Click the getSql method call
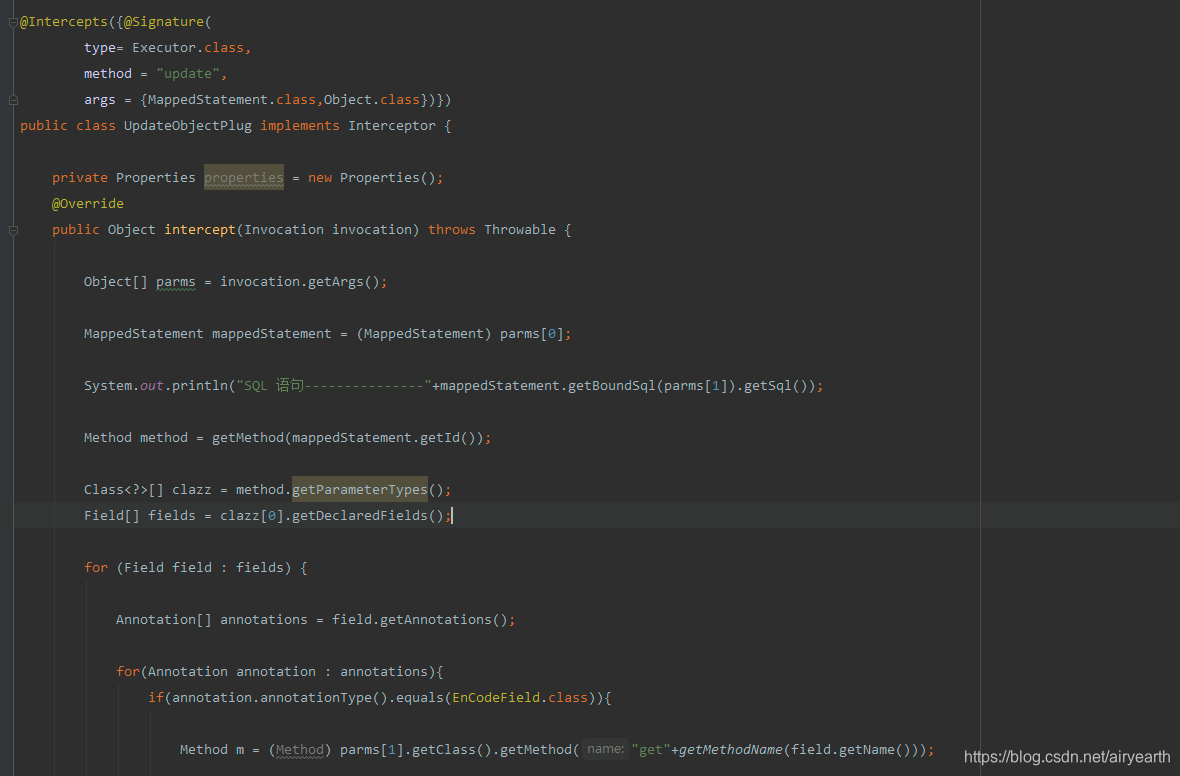Image resolution: width=1180 pixels, height=776 pixels. coord(768,385)
